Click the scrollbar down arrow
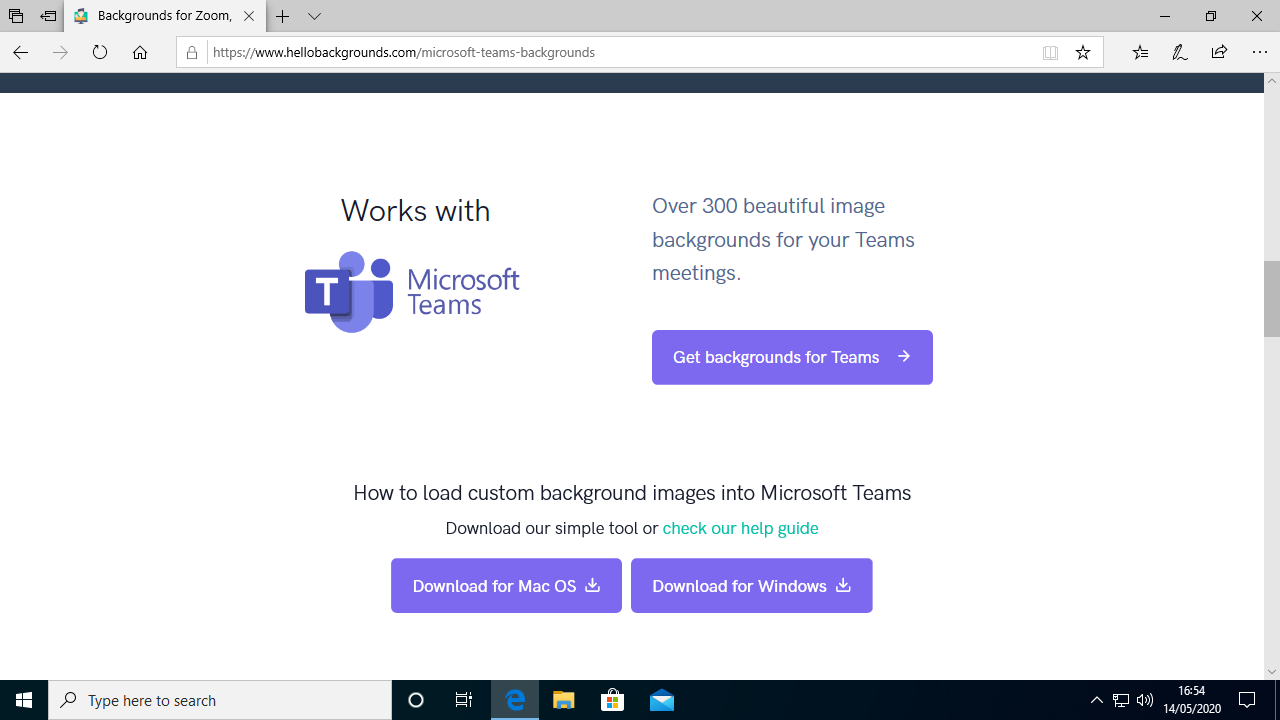Viewport: 1280px width, 720px height. pyautogui.click(x=1272, y=672)
